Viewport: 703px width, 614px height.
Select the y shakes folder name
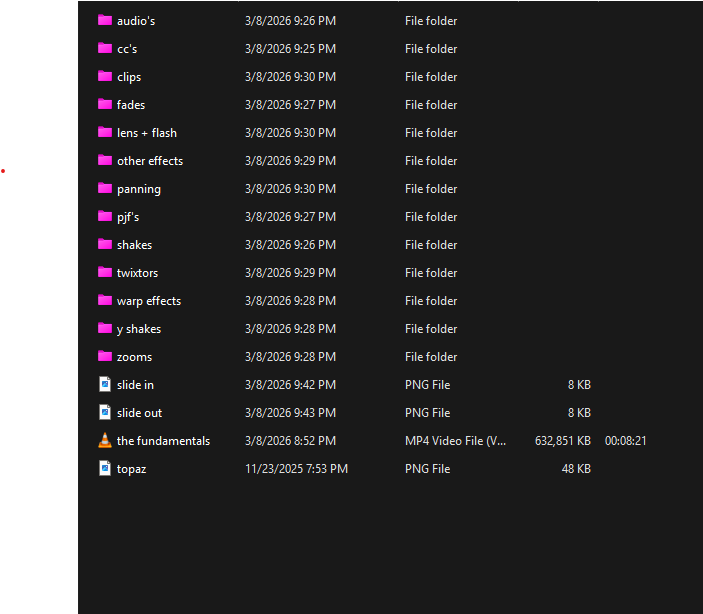(x=139, y=329)
